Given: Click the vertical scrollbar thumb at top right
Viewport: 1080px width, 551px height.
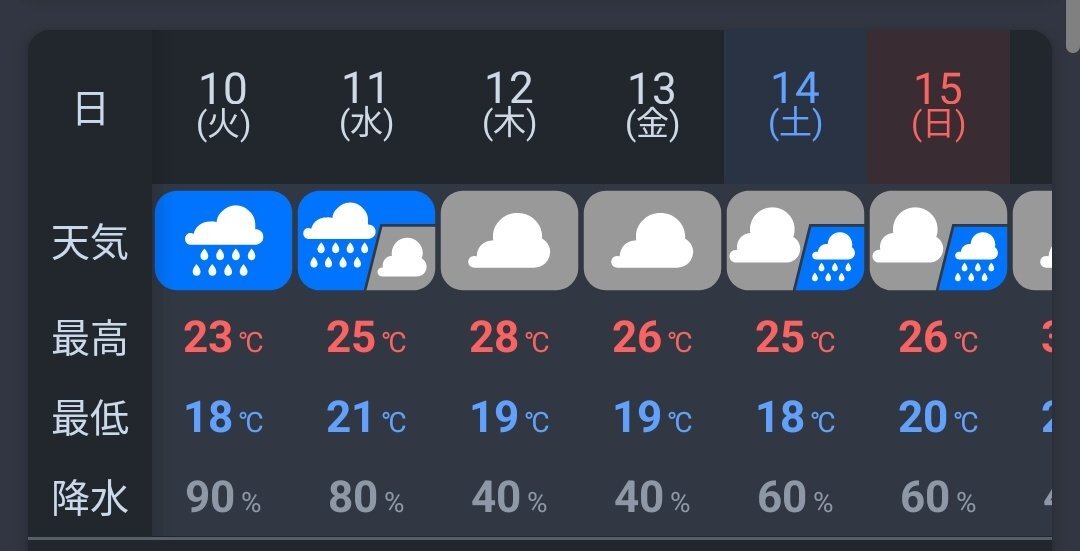Looking at the screenshot, I should tap(1073, 26).
